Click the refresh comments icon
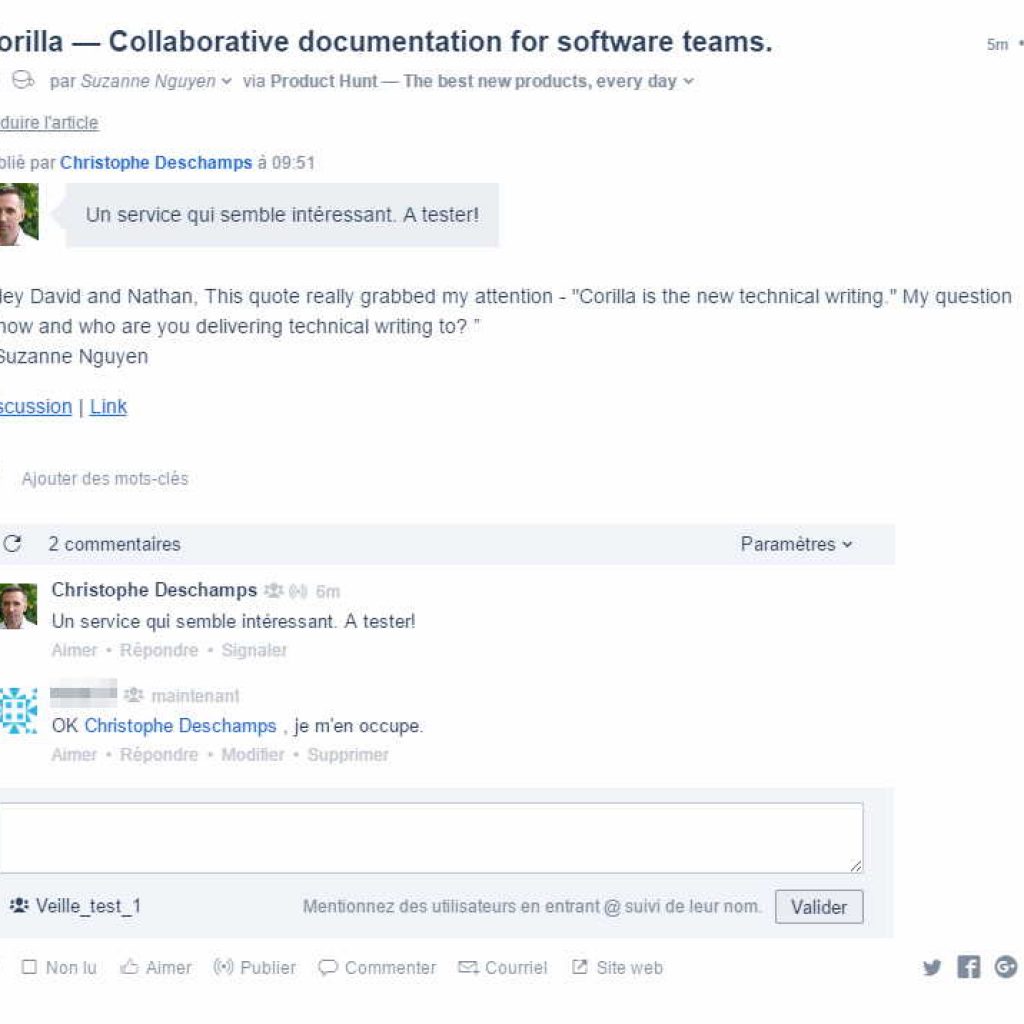Image resolution: width=1024 pixels, height=1024 pixels. 12,543
